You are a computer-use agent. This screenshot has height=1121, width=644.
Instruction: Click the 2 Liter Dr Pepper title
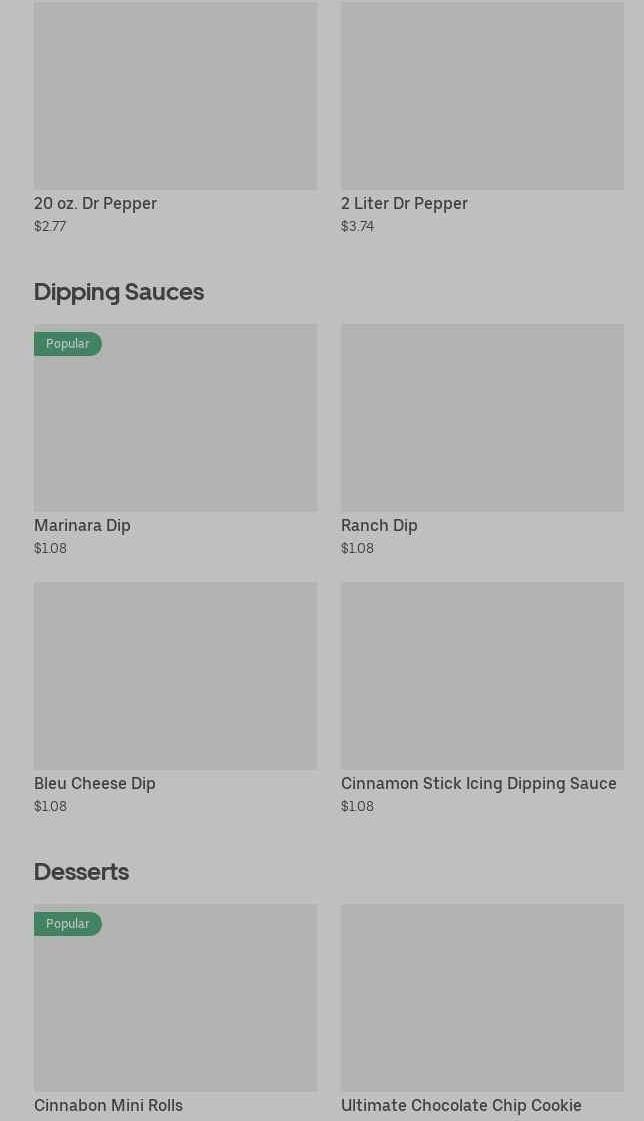click(x=404, y=203)
